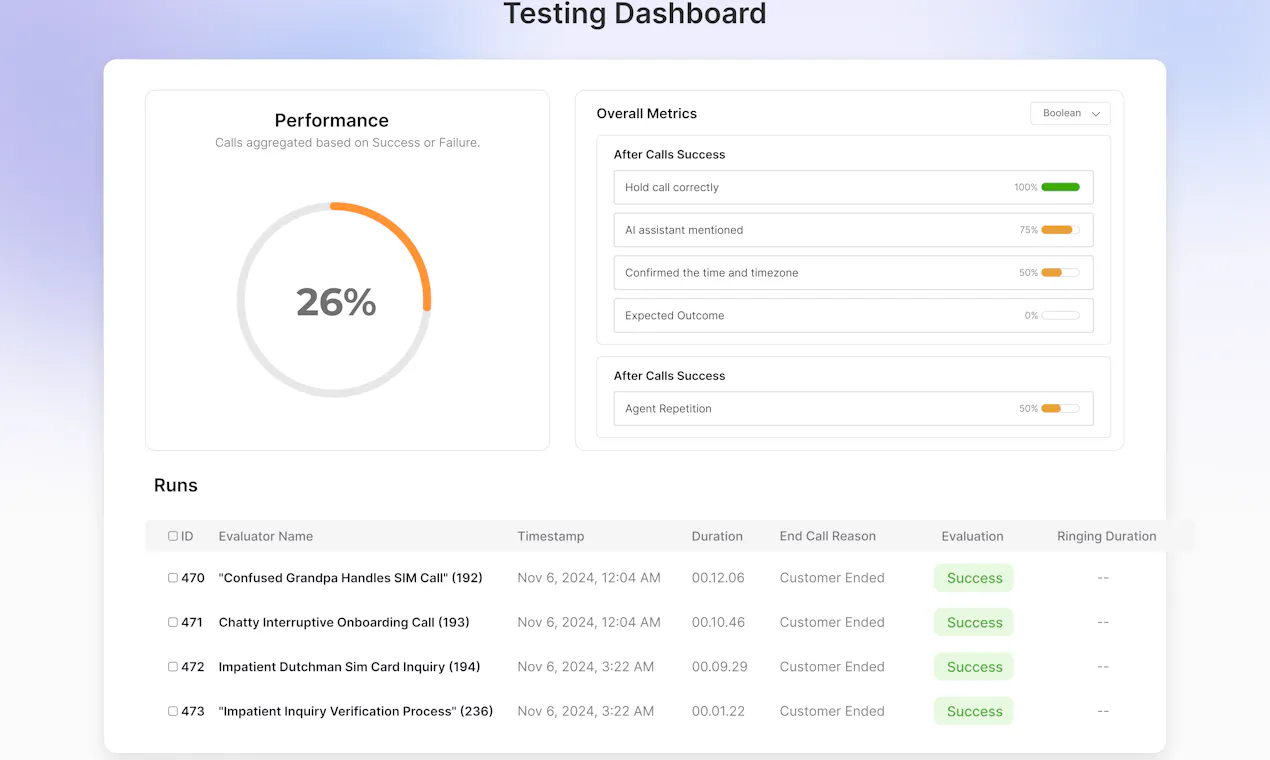The height and width of the screenshot is (760, 1270).
Task: Check the box for run 472
Action: click(173, 667)
